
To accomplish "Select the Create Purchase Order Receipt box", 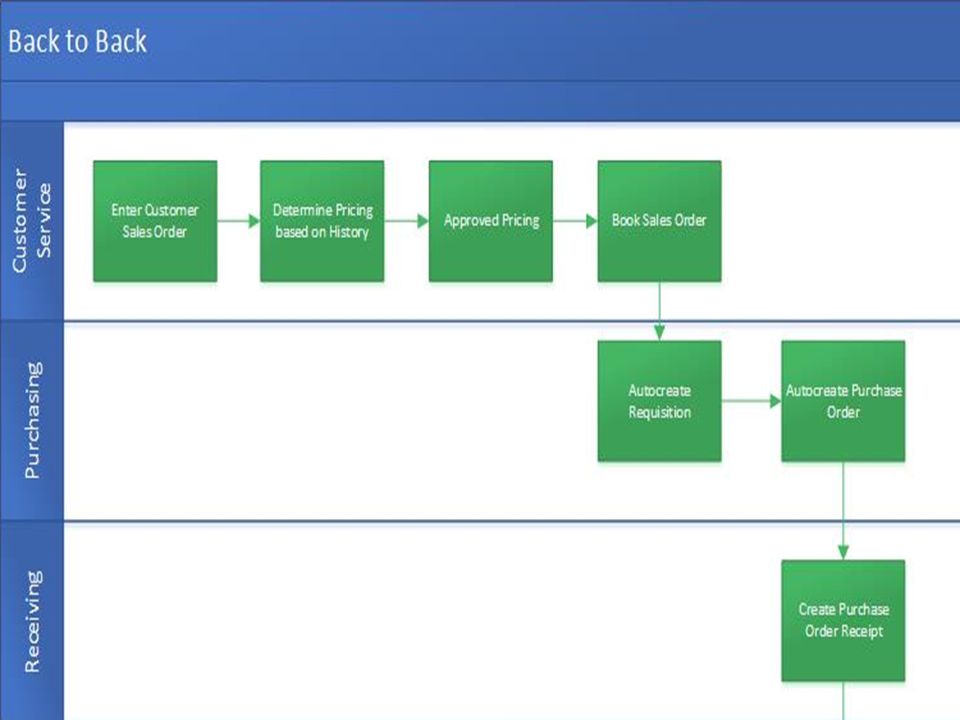I will (x=843, y=620).
